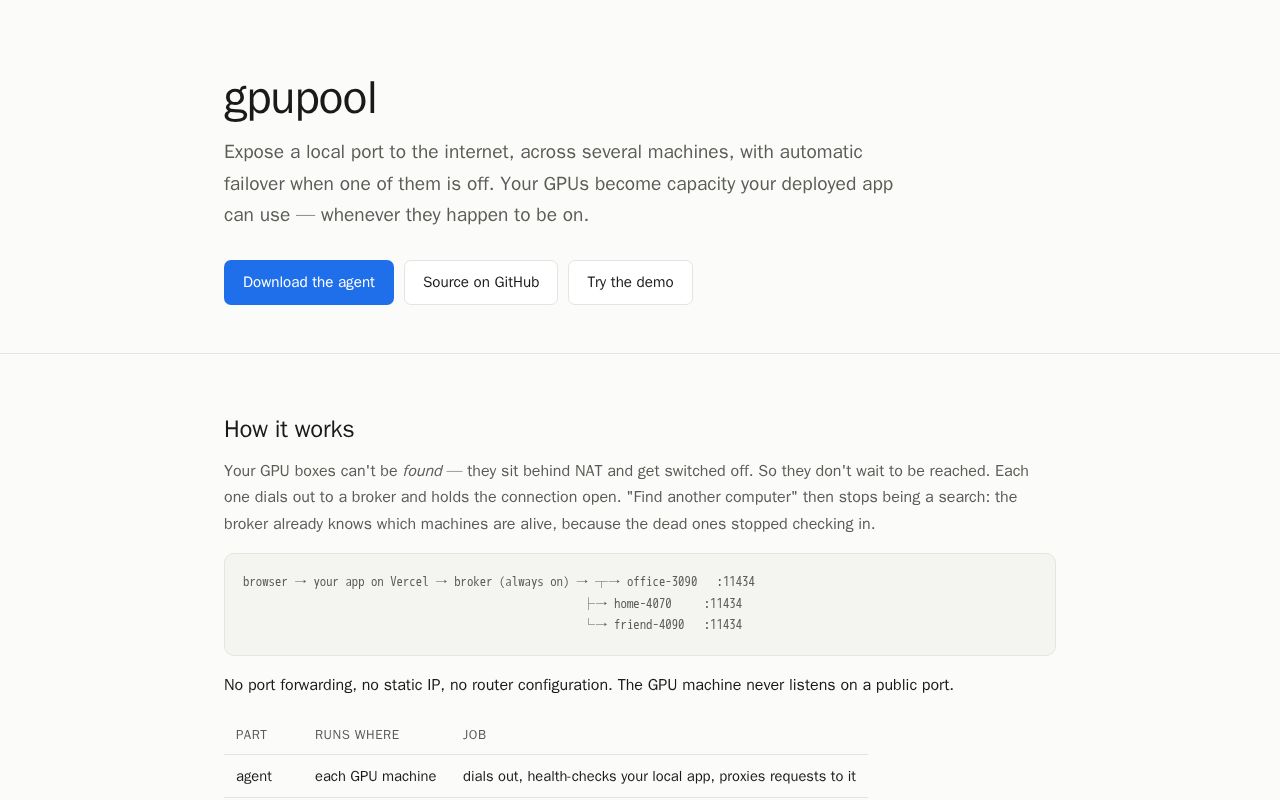The image size is (1280, 800).
Task: Click the Download the agent button
Action: (x=309, y=282)
